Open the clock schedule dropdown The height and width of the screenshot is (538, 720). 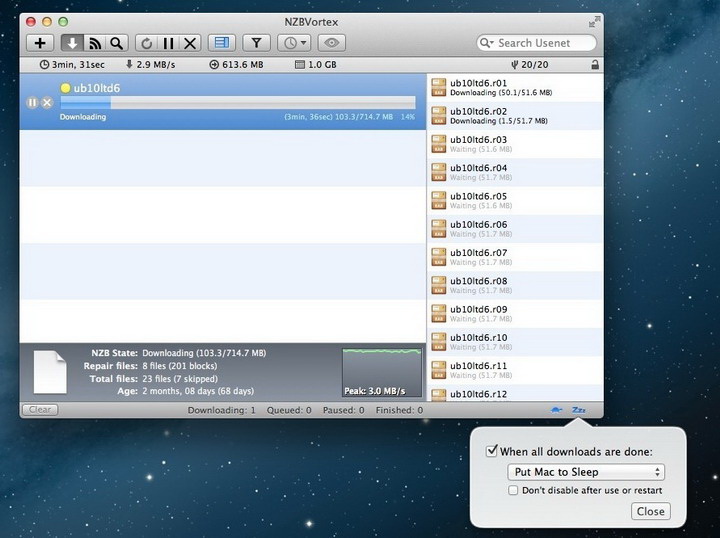click(x=295, y=43)
